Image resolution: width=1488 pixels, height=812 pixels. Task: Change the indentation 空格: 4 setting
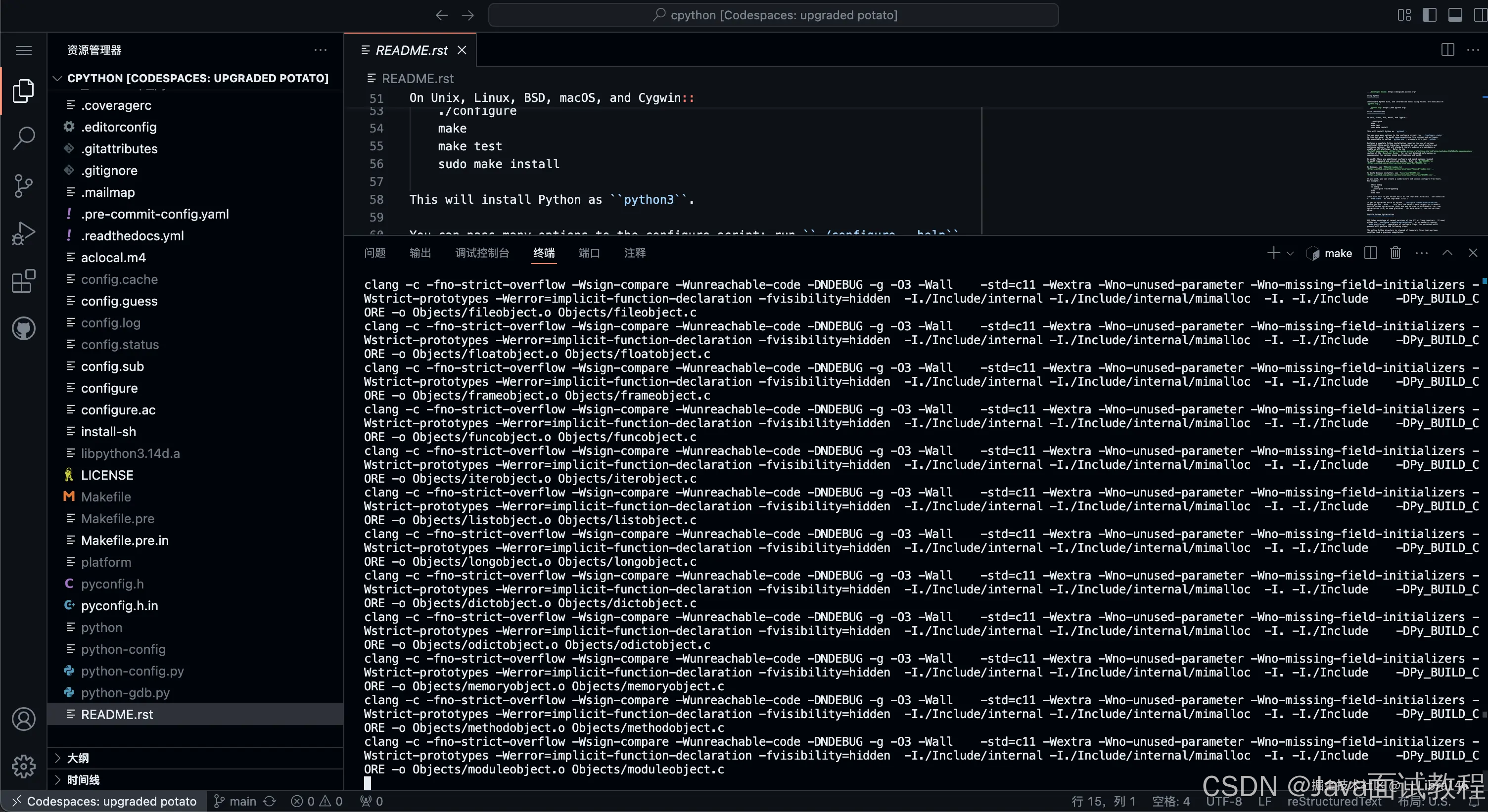coord(1170,802)
